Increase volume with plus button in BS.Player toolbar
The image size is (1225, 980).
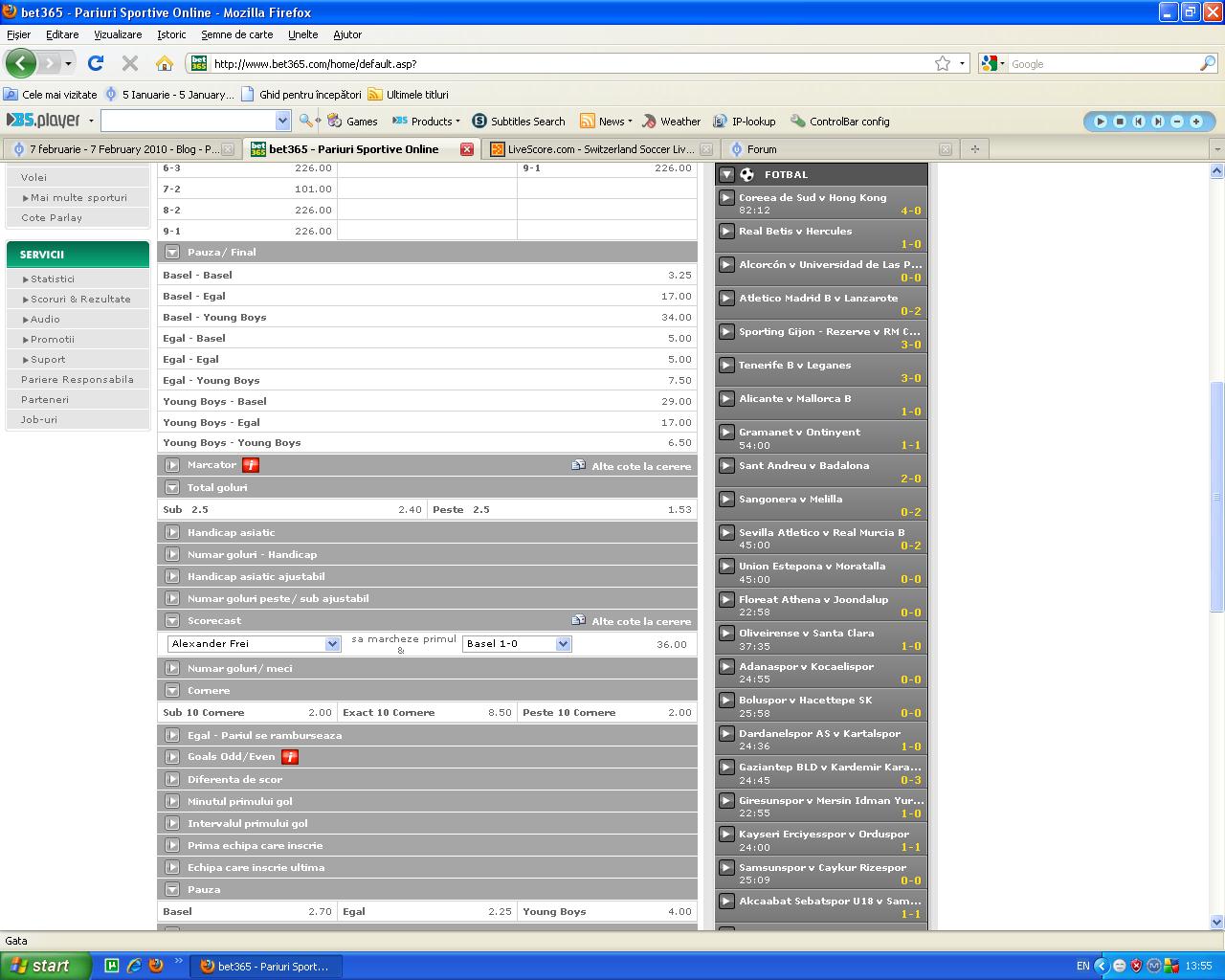(x=1196, y=122)
